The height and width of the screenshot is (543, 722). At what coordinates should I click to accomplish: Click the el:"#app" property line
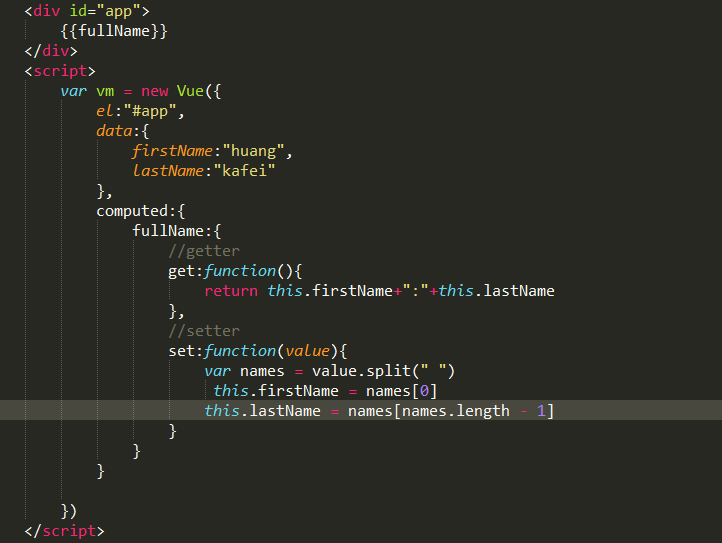pyautogui.click(x=141, y=111)
